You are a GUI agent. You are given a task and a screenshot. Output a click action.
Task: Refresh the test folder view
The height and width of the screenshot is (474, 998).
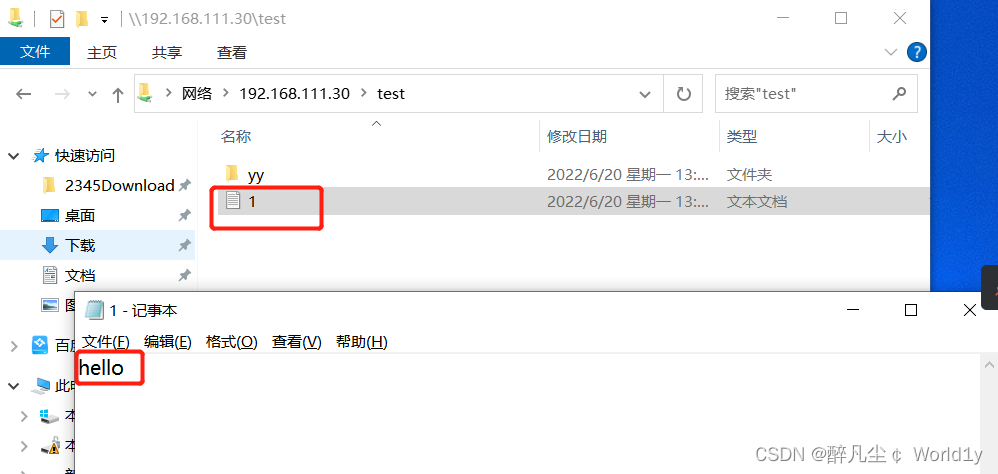(x=684, y=94)
